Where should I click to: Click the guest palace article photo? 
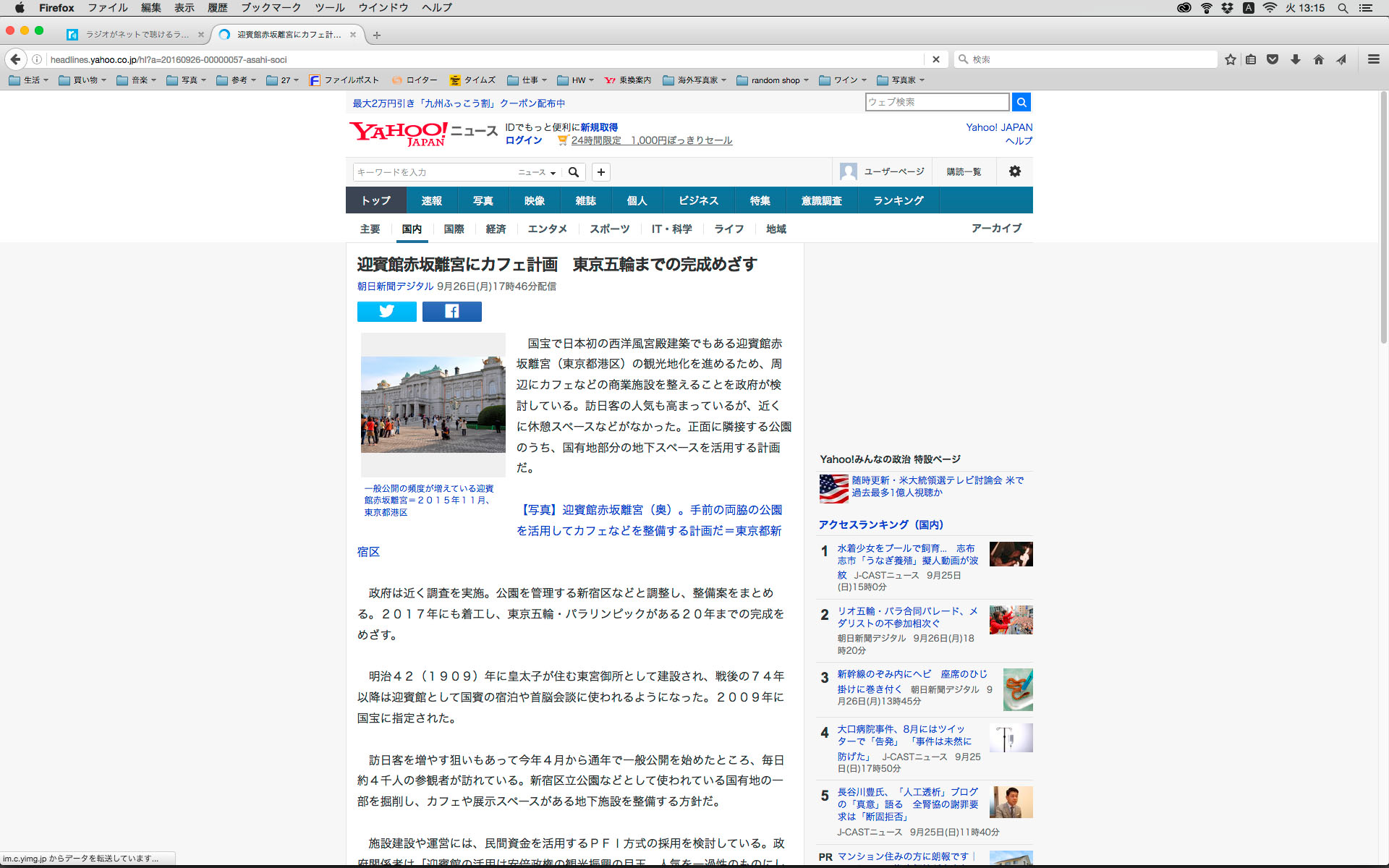[433, 404]
